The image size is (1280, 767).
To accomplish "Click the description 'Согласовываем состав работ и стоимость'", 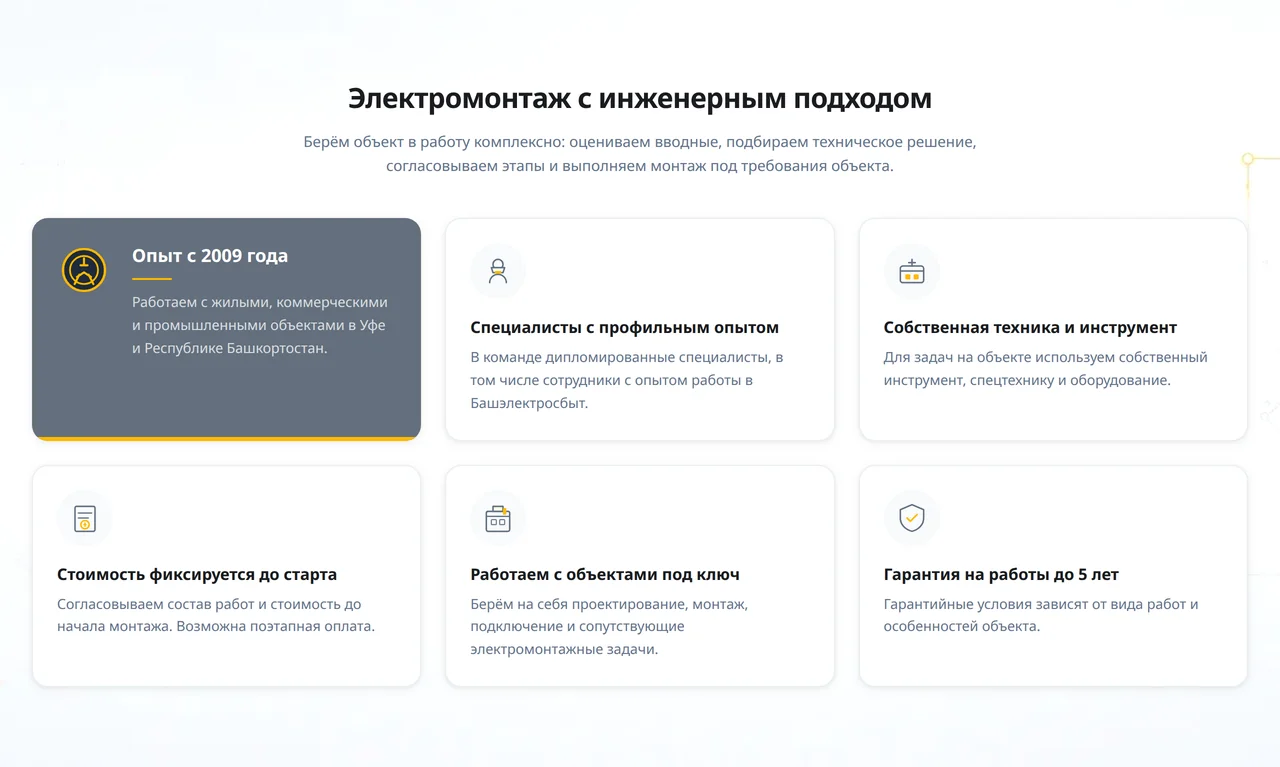I will [216, 615].
